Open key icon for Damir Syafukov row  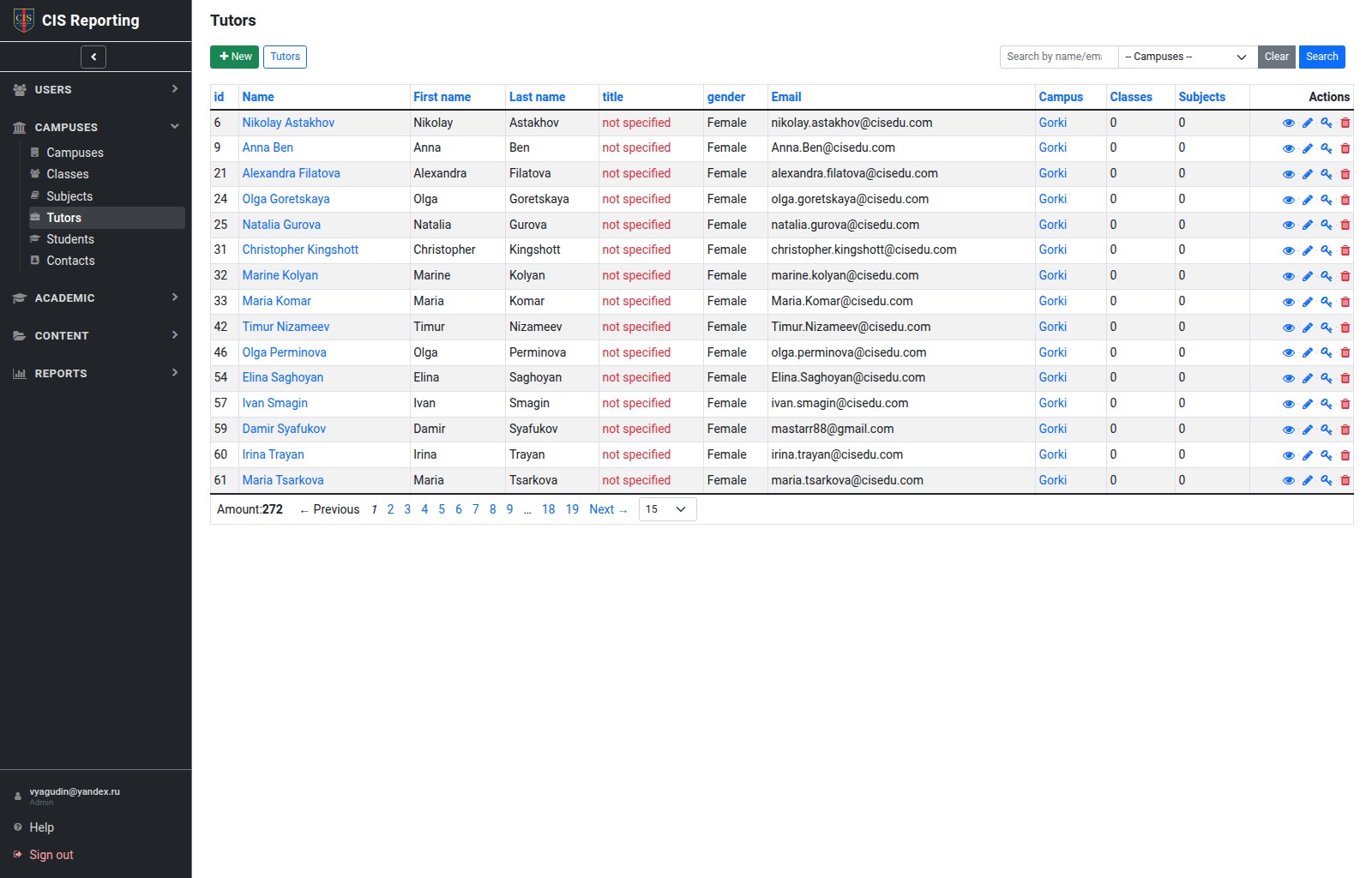pos(1327,430)
